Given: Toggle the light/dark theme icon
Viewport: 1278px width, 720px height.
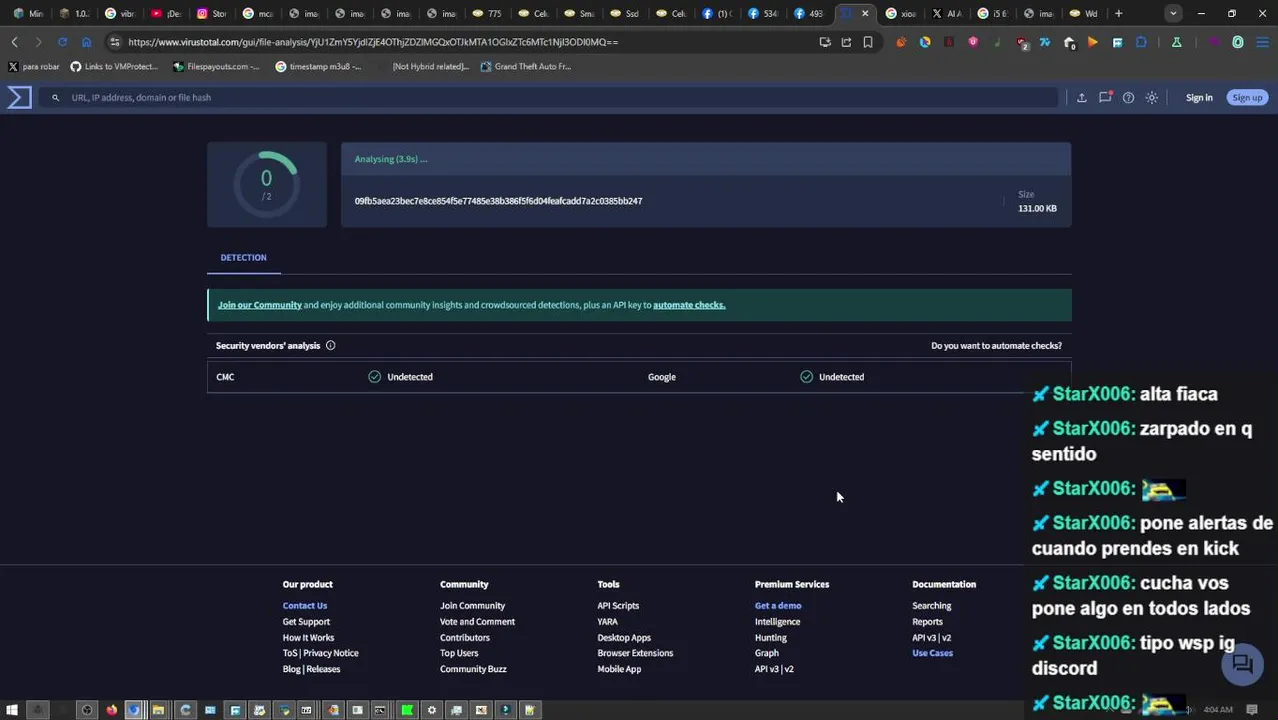Looking at the screenshot, I should (x=1152, y=98).
